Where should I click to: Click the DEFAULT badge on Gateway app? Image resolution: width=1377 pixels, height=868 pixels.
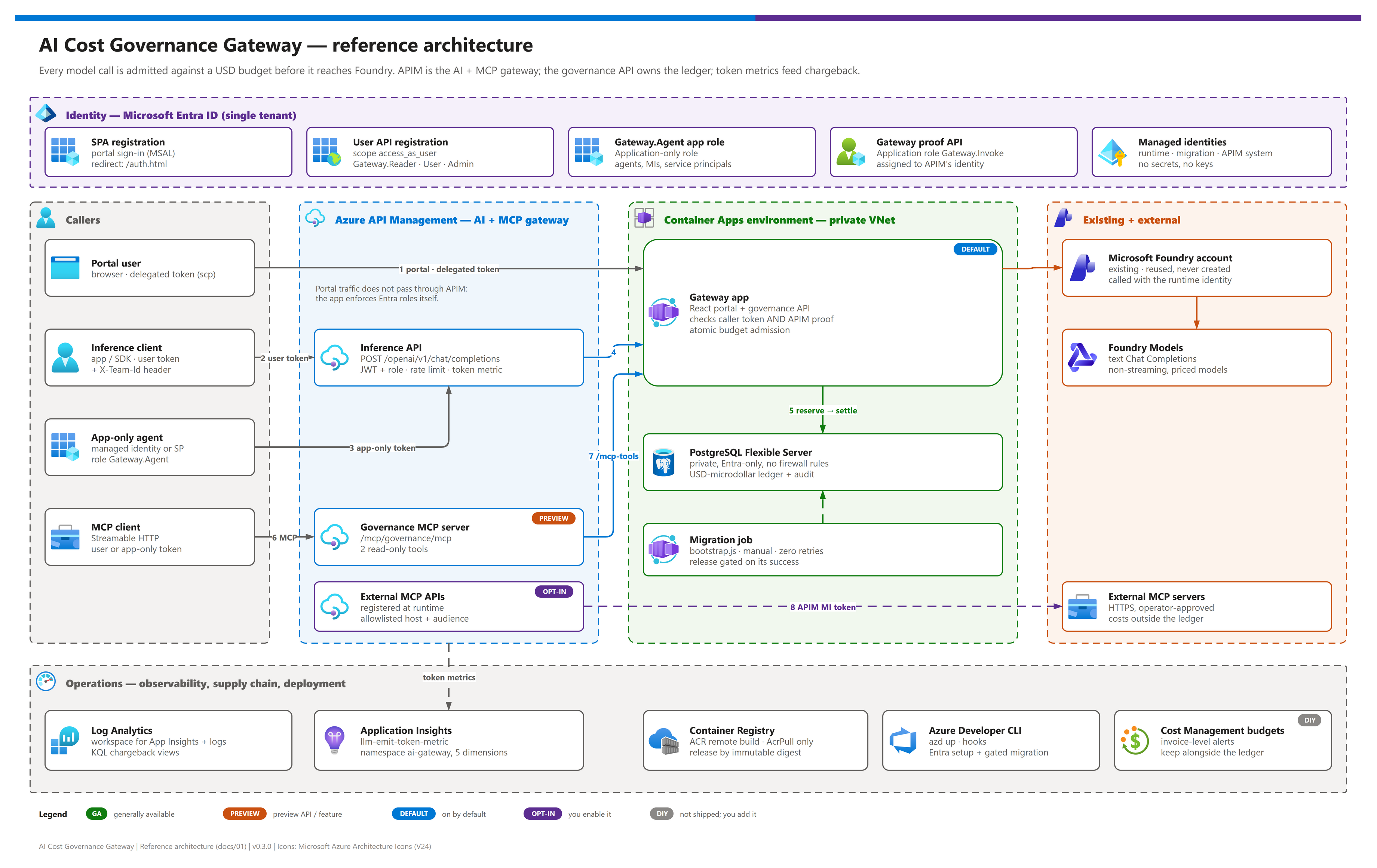[x=975, y=249]
